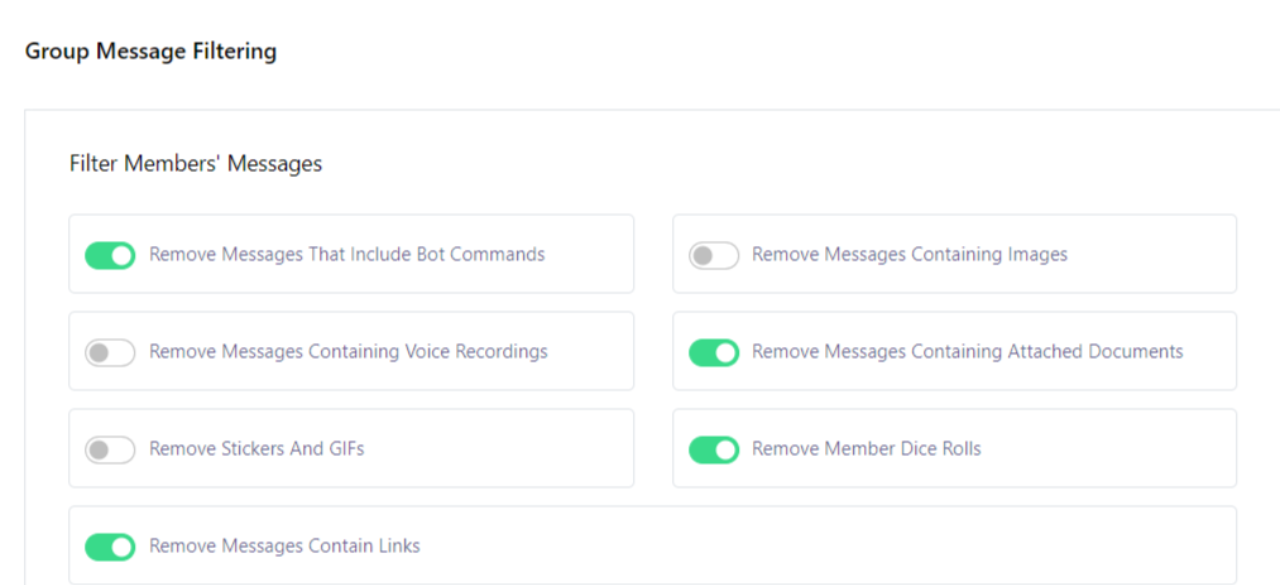Click 'Remove Messages Containing Attached Documents' label

click(968, 351)
